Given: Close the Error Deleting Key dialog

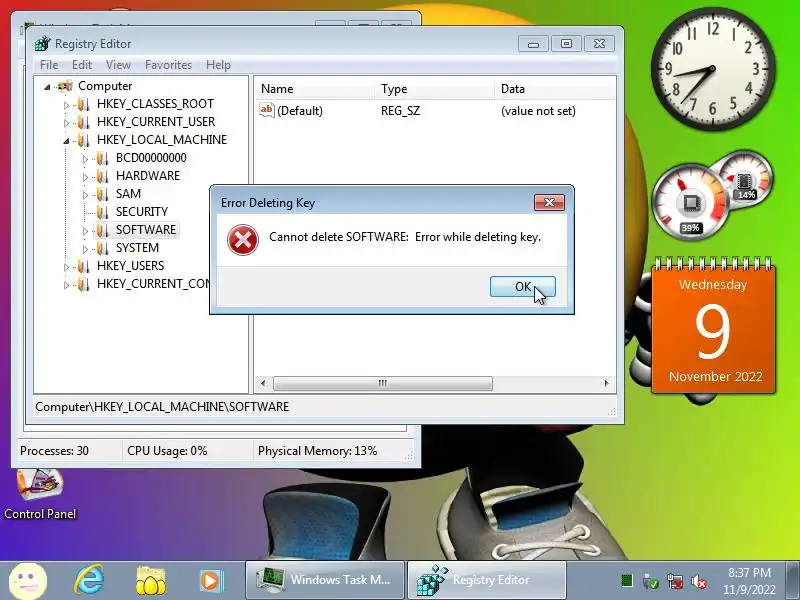Looking at the screenshot, I should 549,203.
